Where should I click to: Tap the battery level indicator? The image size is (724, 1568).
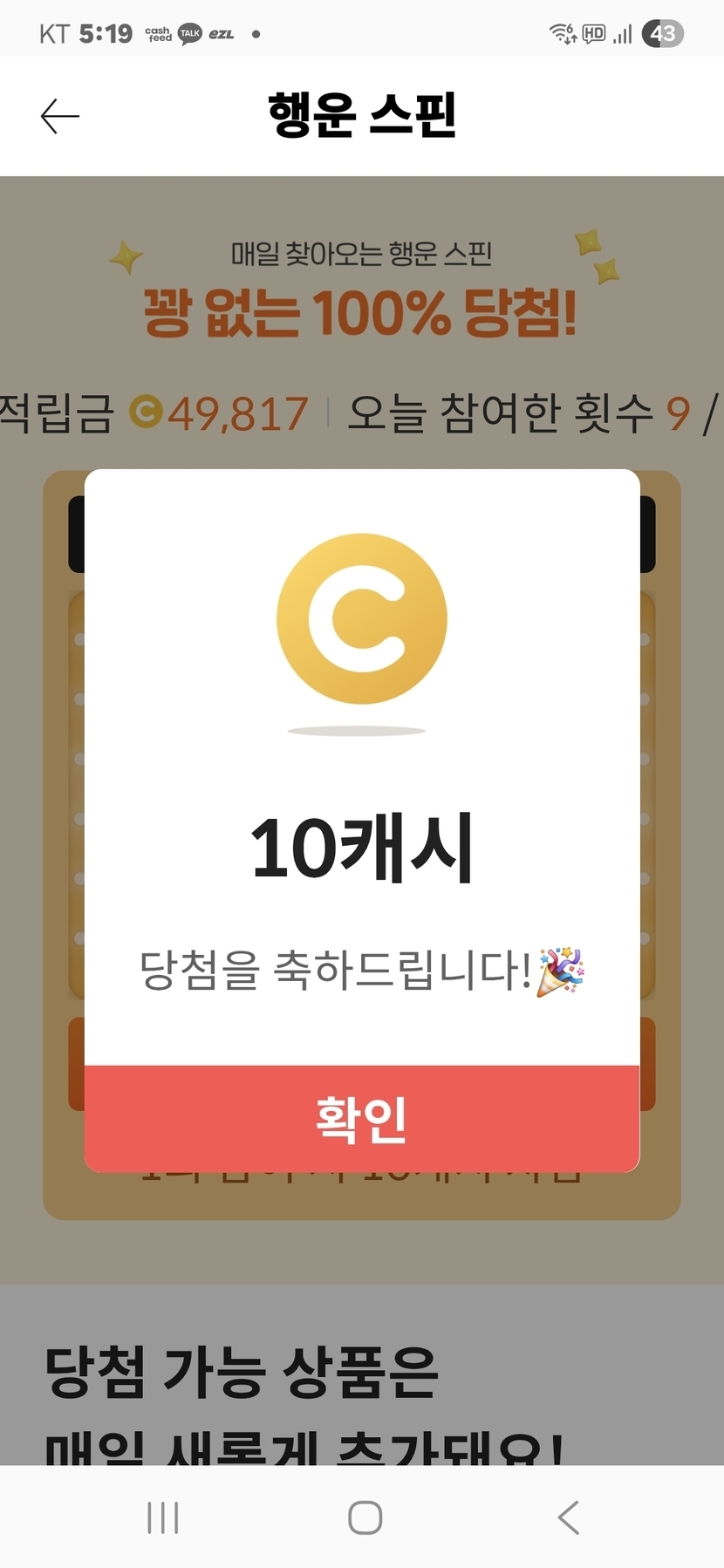click(663, 34)
